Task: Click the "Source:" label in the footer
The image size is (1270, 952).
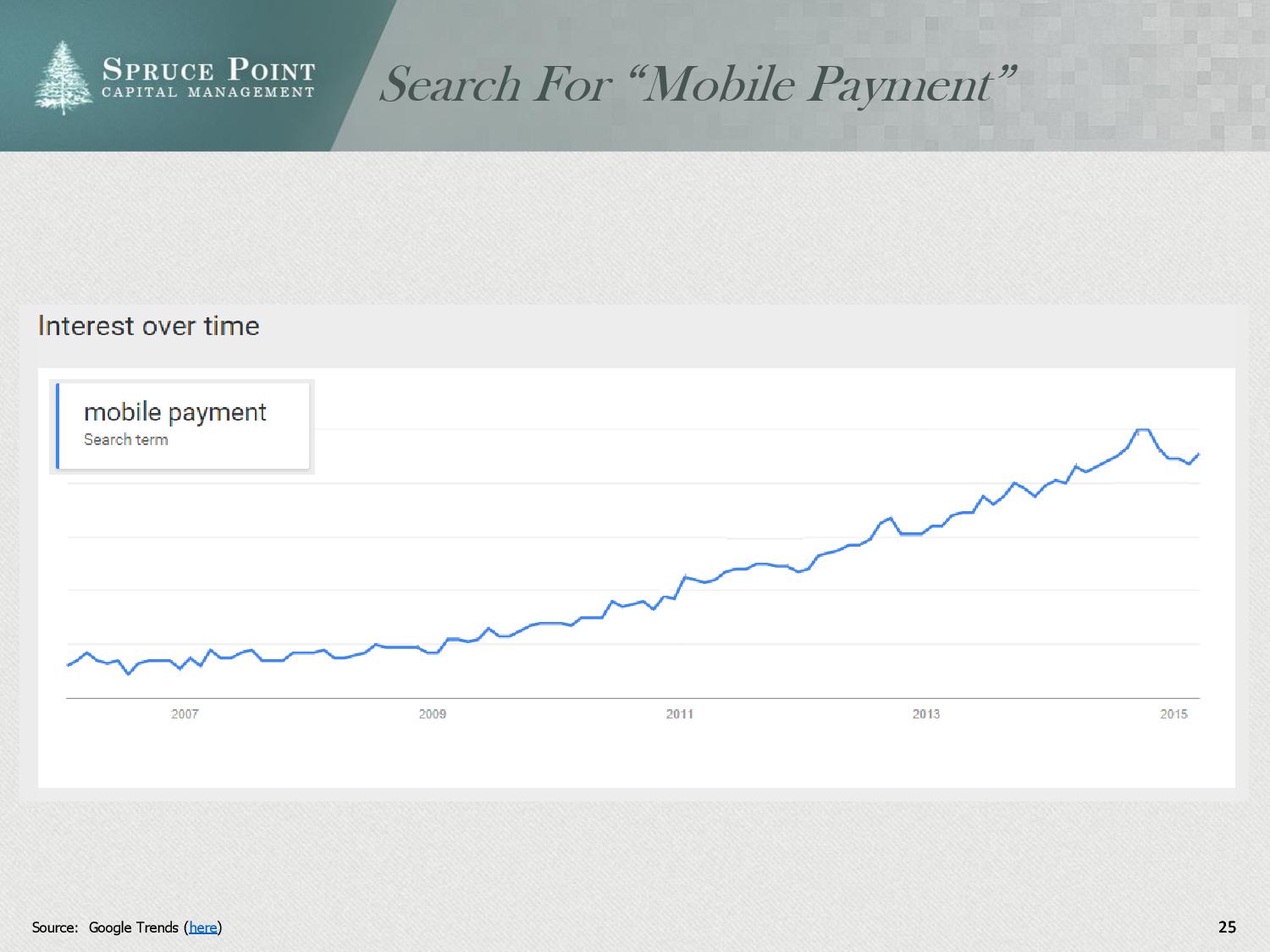Action: 55,927
